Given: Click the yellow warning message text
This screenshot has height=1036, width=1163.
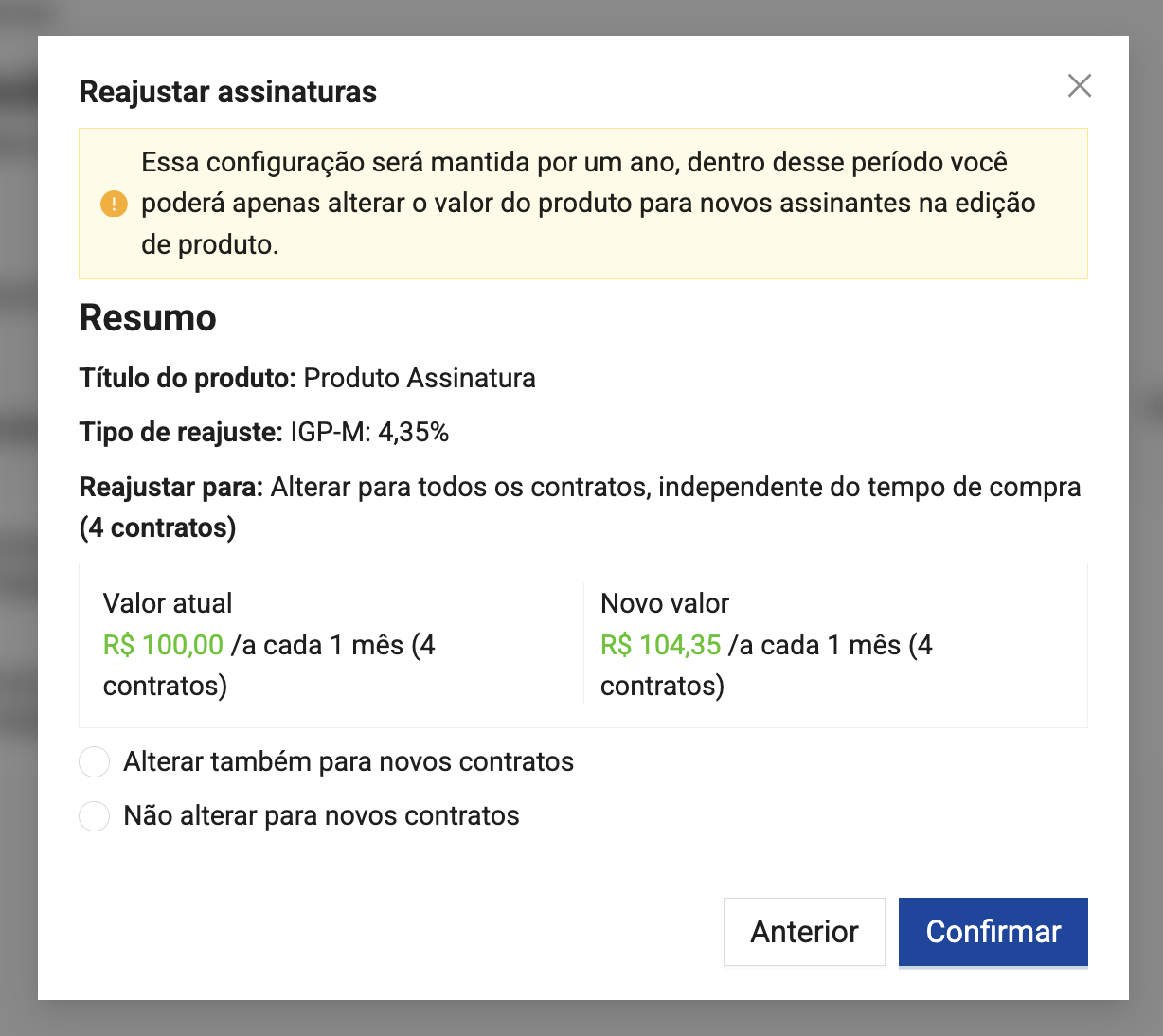Looking at the screenshot, I should [x=587, y=204].
